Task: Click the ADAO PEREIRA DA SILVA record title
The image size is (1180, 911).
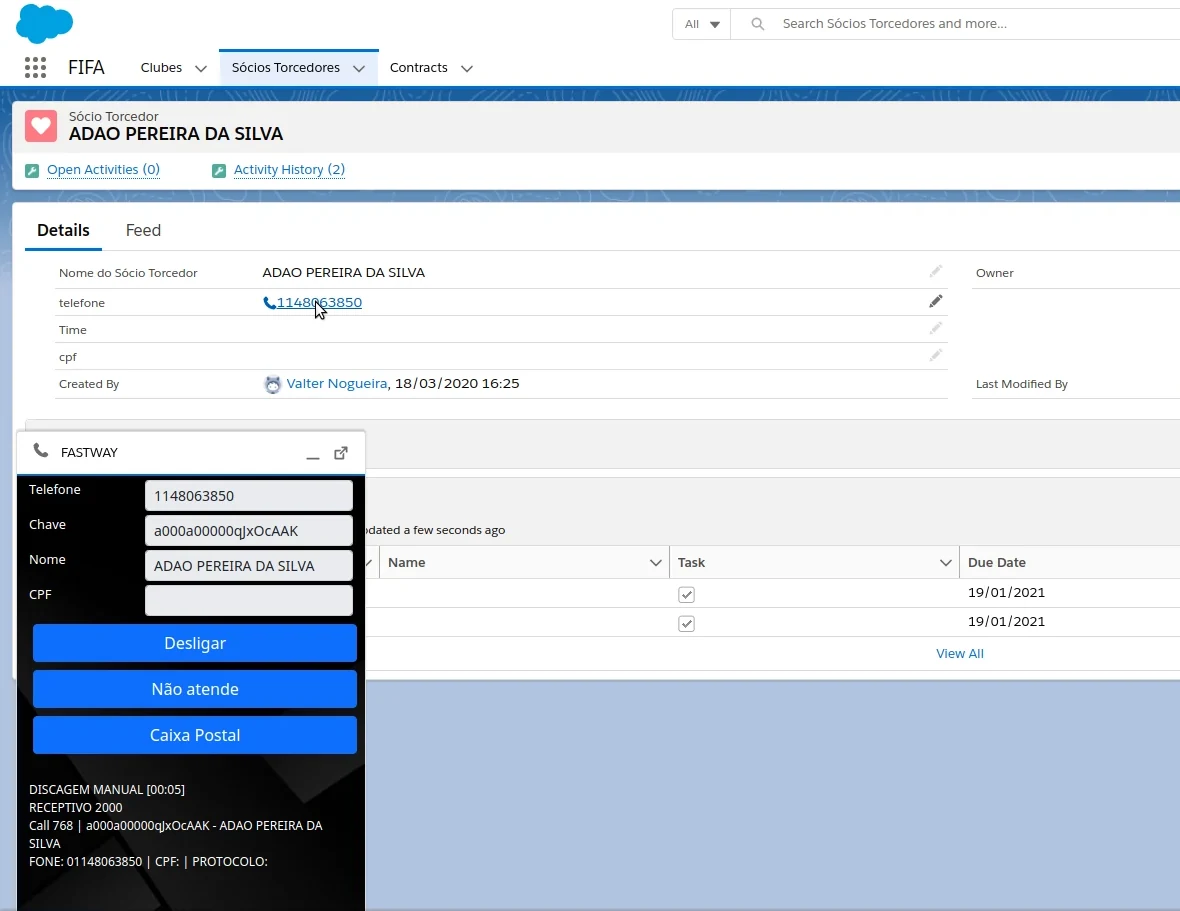Action: click(x=176, y=134)
